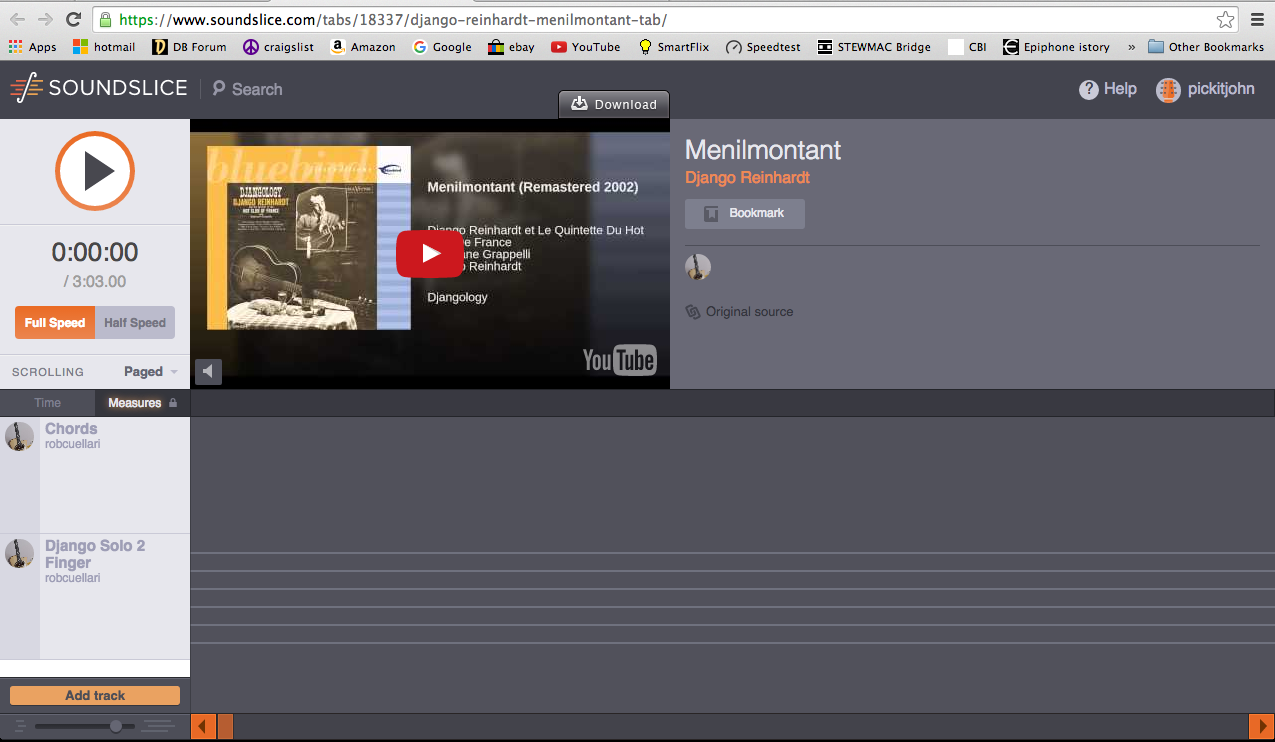The width and height of the screenshot is (1275, 742).
Task: Open the pickitjohn user profile menu
Action: pos(1205,89)
